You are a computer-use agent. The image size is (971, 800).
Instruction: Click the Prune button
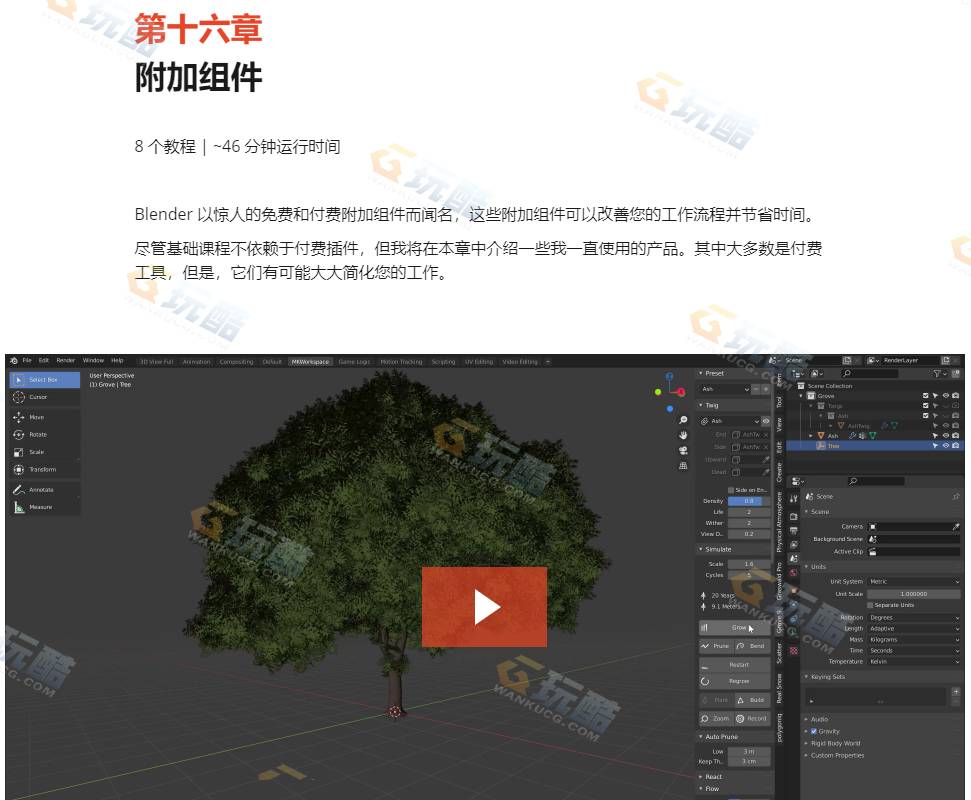coord(716,646)
